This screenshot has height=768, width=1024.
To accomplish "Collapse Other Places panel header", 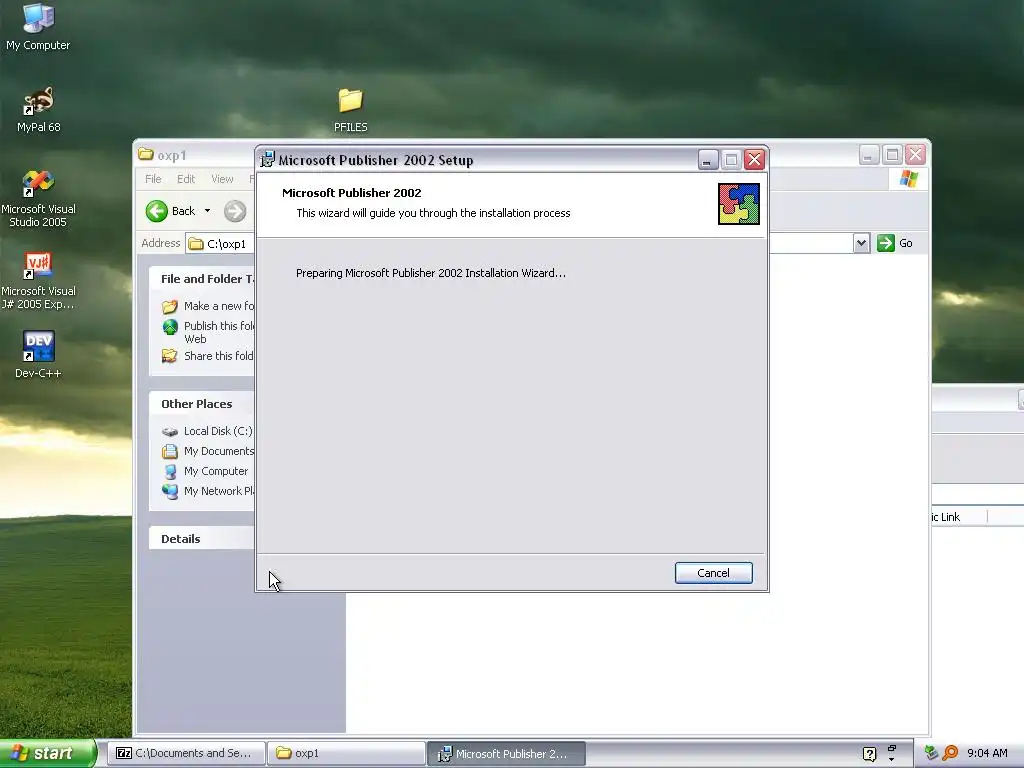I will [x=202, y=404].
